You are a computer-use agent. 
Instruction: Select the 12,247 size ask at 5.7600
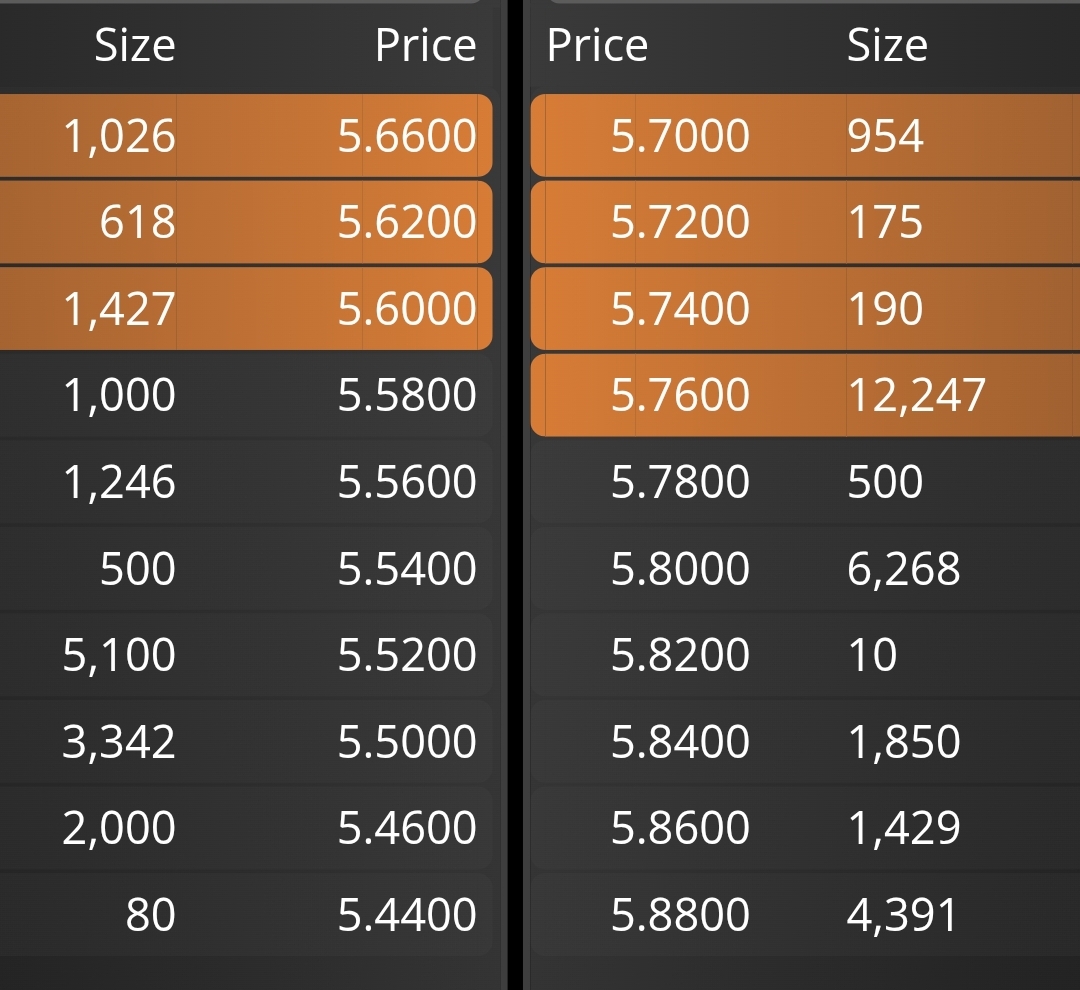[x=805, y=395]
